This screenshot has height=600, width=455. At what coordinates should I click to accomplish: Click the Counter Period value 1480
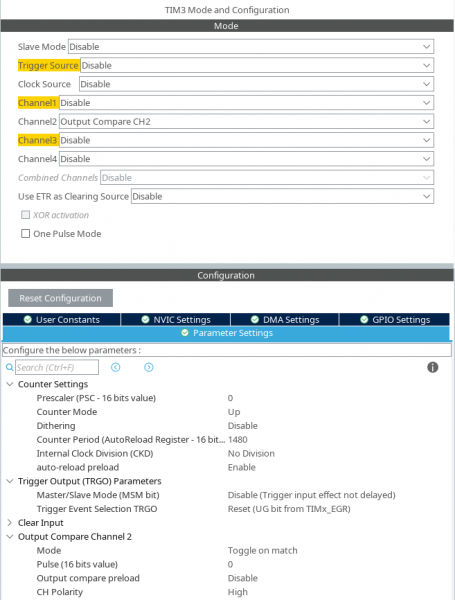pos(238,440)
